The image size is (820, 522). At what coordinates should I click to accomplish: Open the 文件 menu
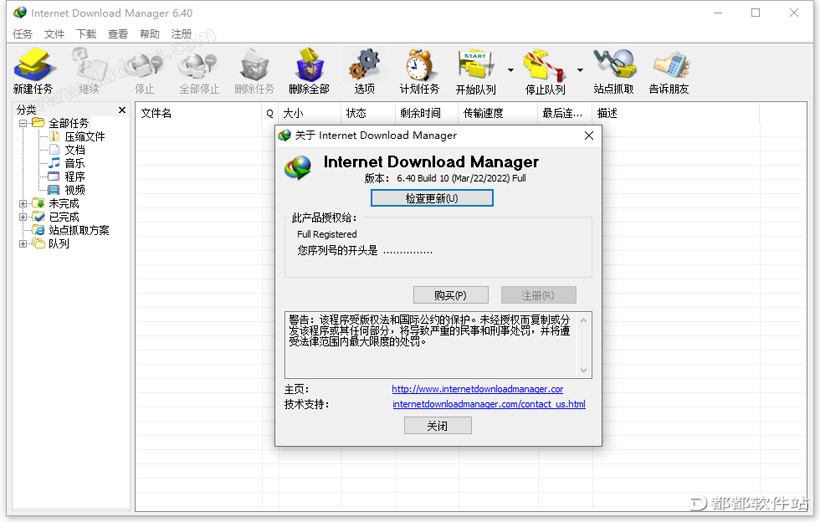tap(54, 34)
